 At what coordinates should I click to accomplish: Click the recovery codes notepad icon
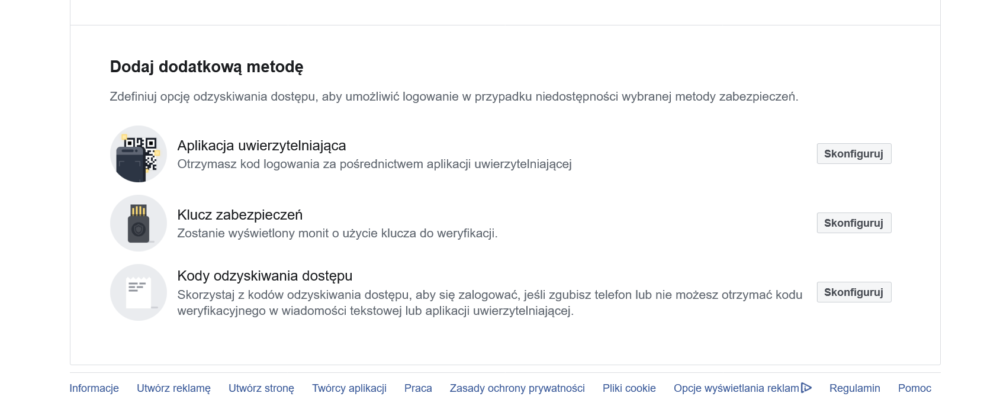[x=138, y=292]
